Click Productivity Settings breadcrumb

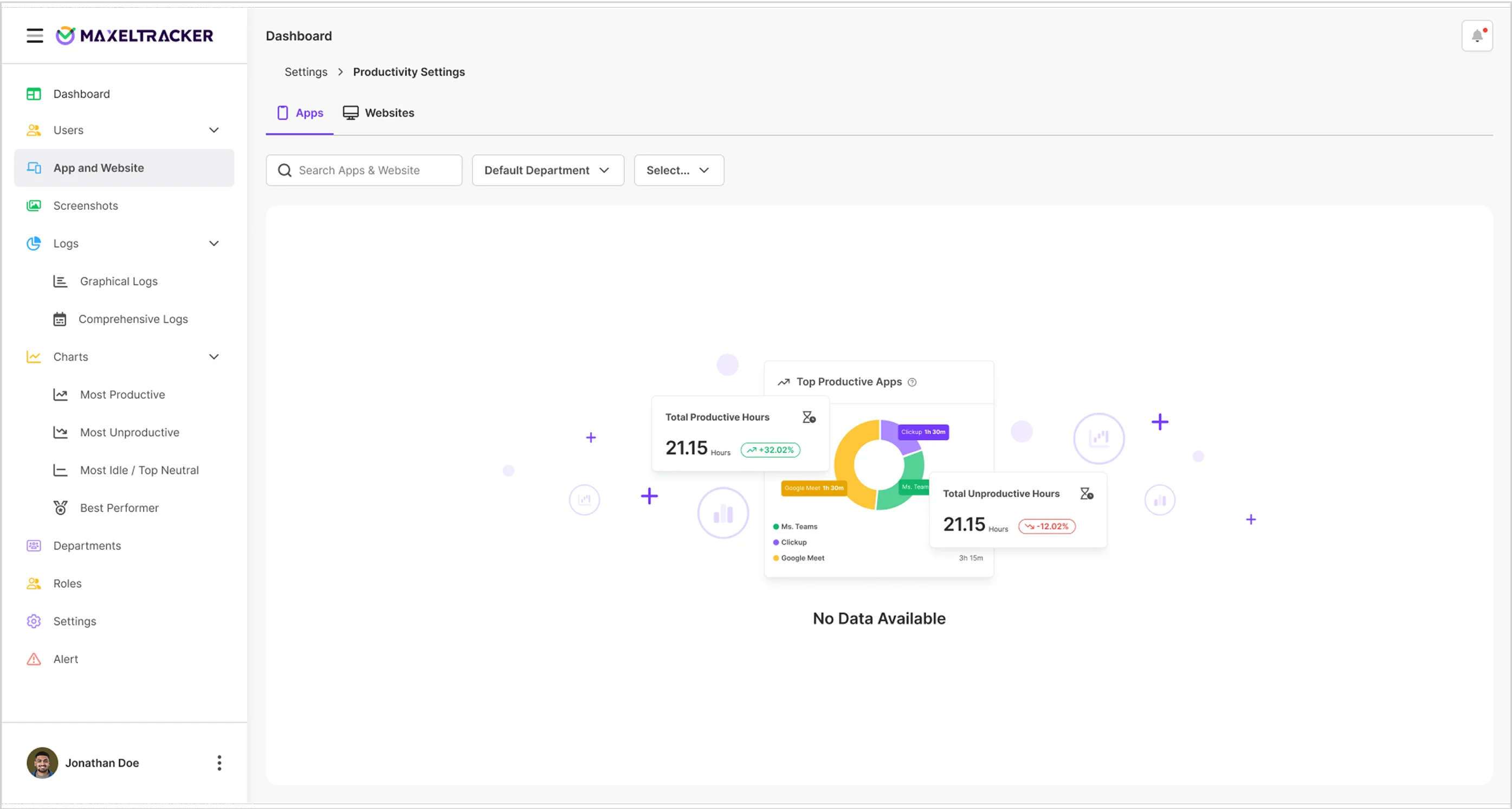(x=409, y=72)
